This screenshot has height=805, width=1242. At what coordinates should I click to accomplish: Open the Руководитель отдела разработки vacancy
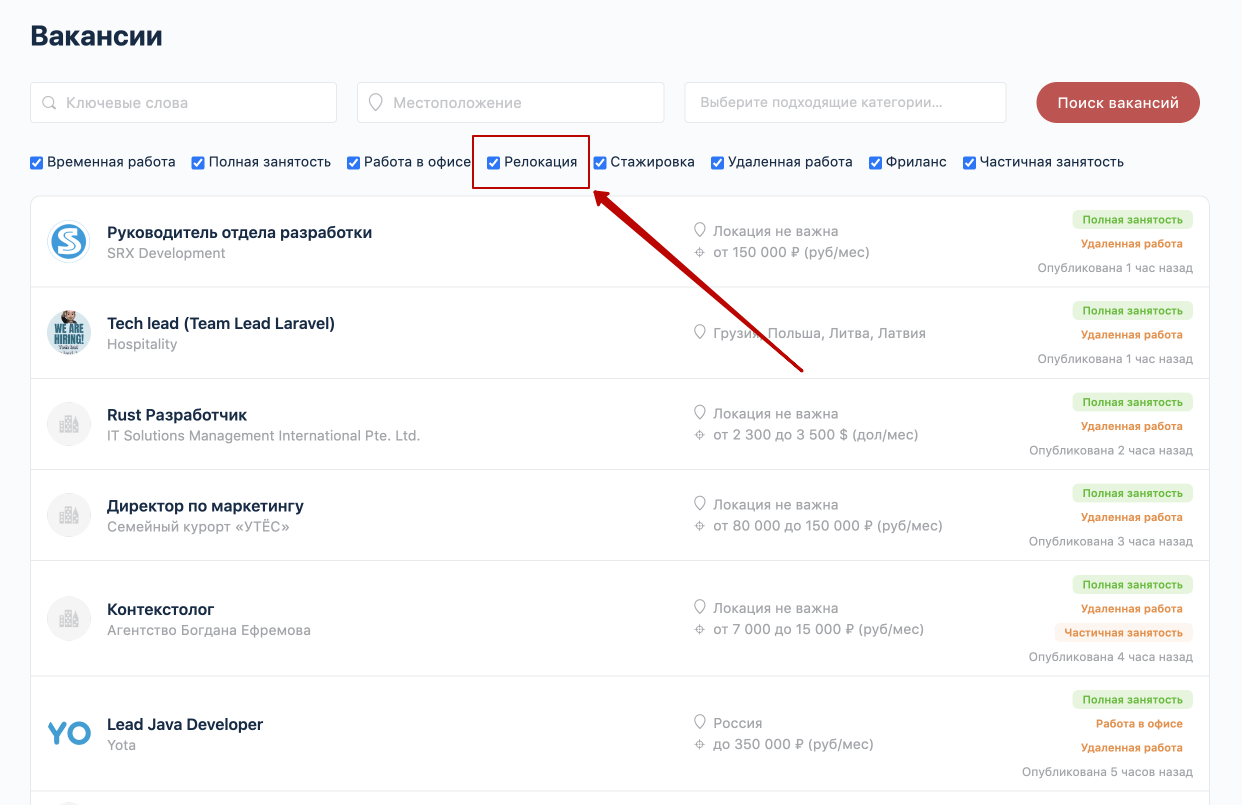(239, 232)
